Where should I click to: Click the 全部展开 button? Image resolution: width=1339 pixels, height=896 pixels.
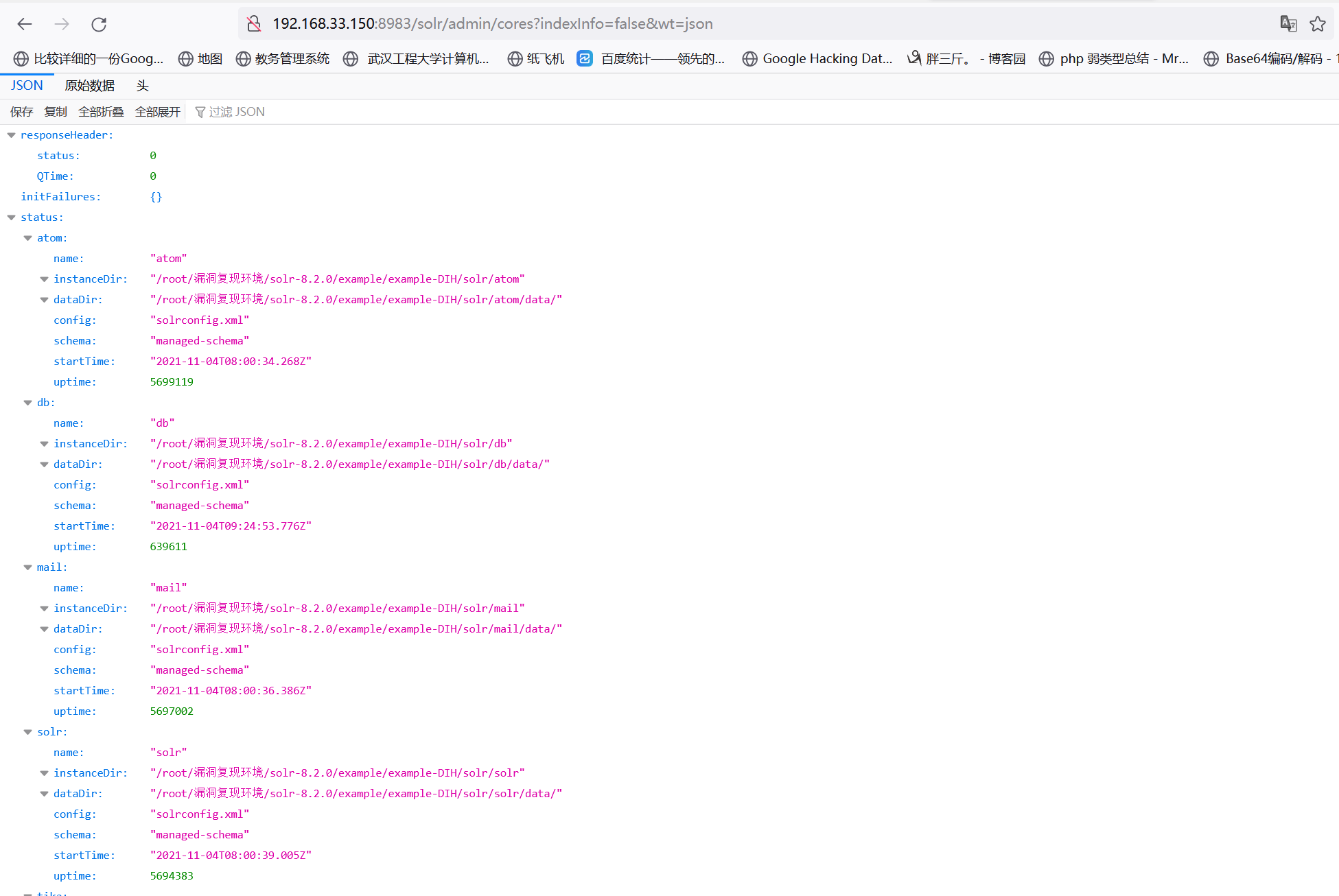(158, 112)
